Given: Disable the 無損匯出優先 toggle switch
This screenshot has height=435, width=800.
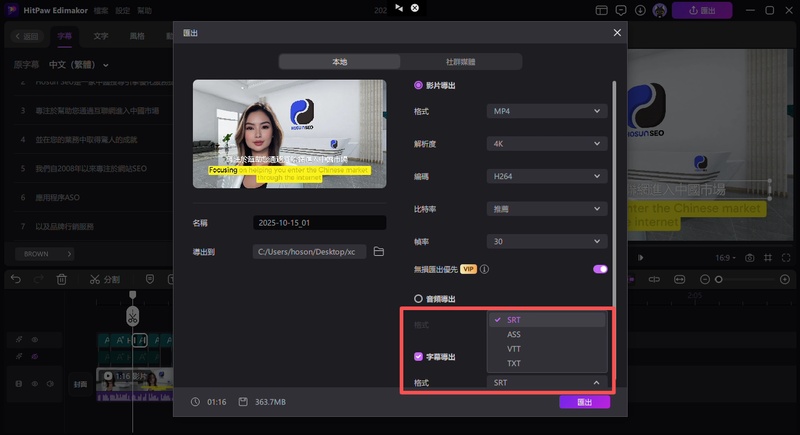Looking at the screenshot, I should [x=600, y=269].
